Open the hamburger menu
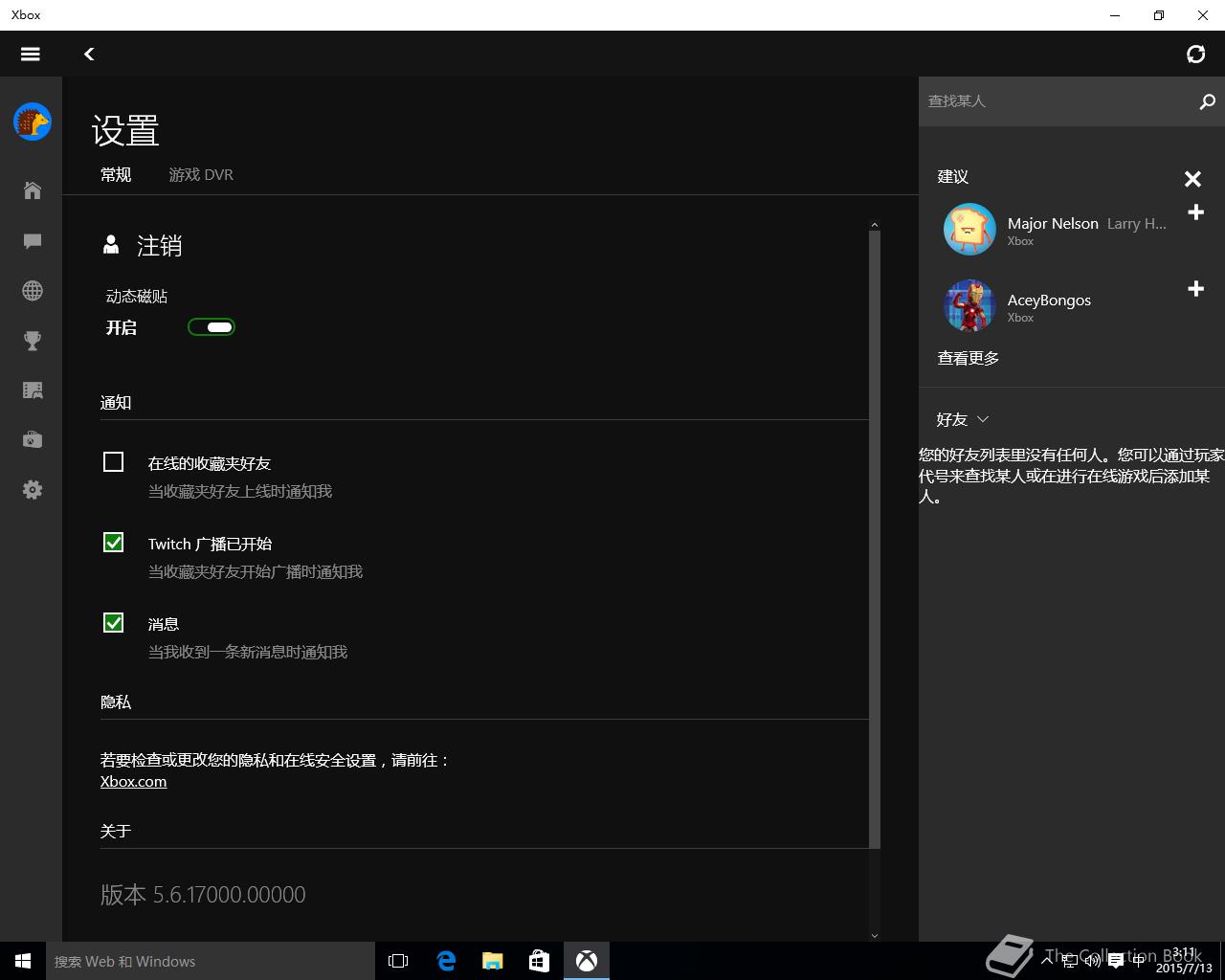The width and height of the screenshot is (1225, 980). tap(31, 55)
